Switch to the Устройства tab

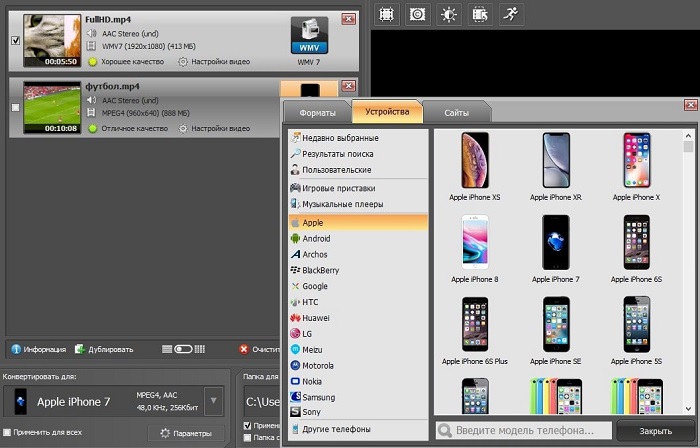[x=387, y=112]
